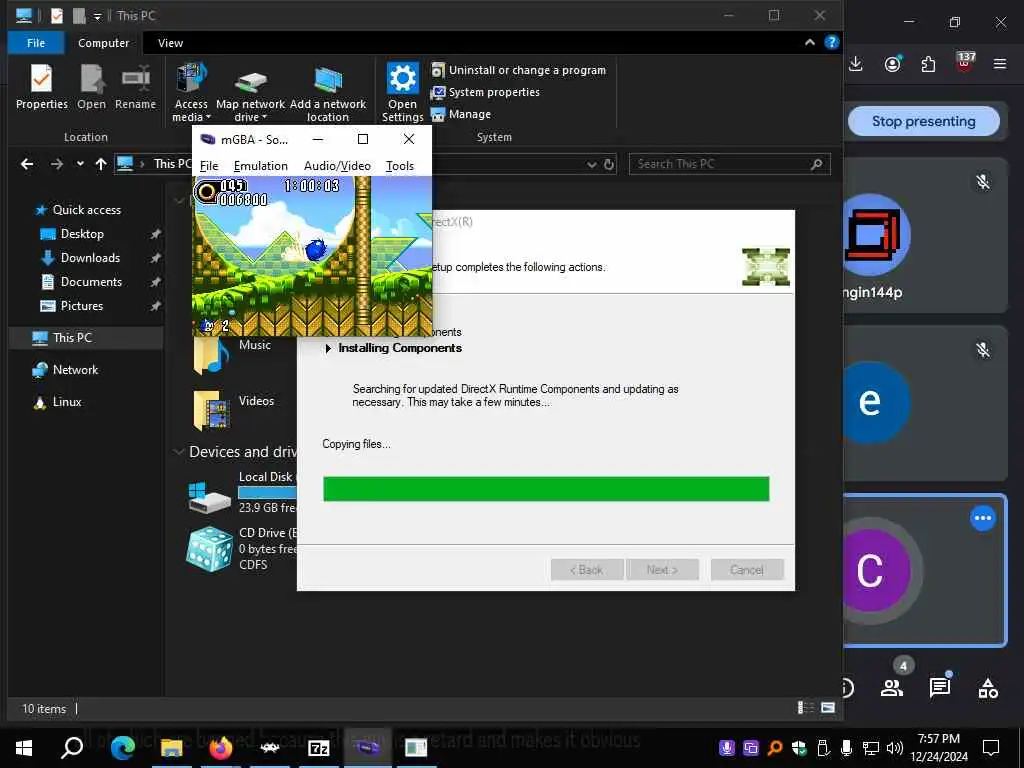
Task: Open meeting activities shapes icon
Action: pyautogui.click(x=987, y=688)
